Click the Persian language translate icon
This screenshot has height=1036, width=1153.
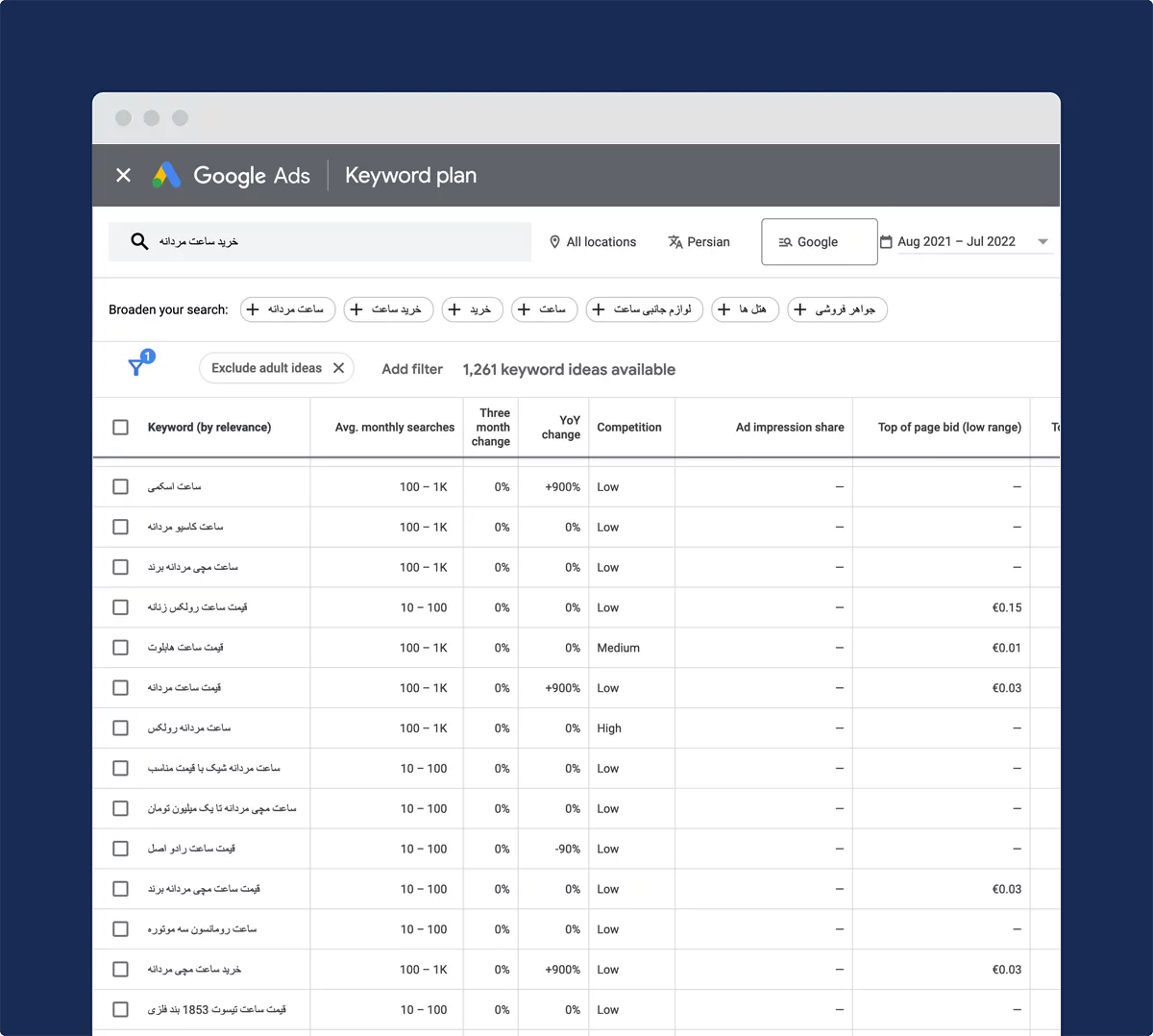[675, 242]
